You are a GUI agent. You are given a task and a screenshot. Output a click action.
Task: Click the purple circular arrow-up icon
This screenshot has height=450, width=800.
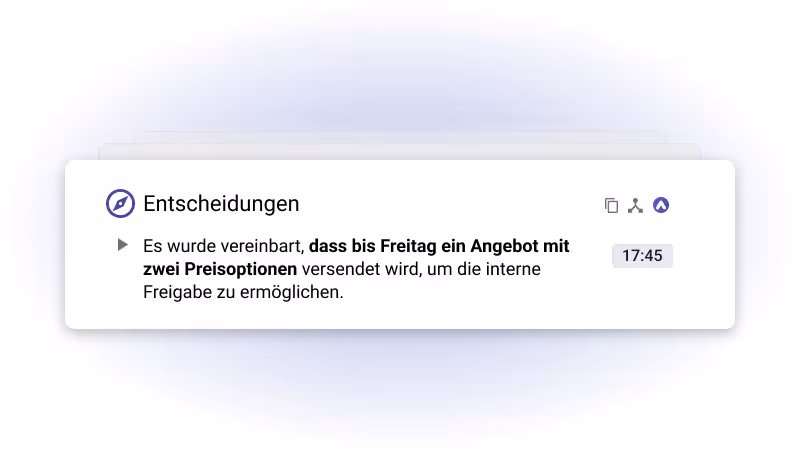click(x=661, y=205)
